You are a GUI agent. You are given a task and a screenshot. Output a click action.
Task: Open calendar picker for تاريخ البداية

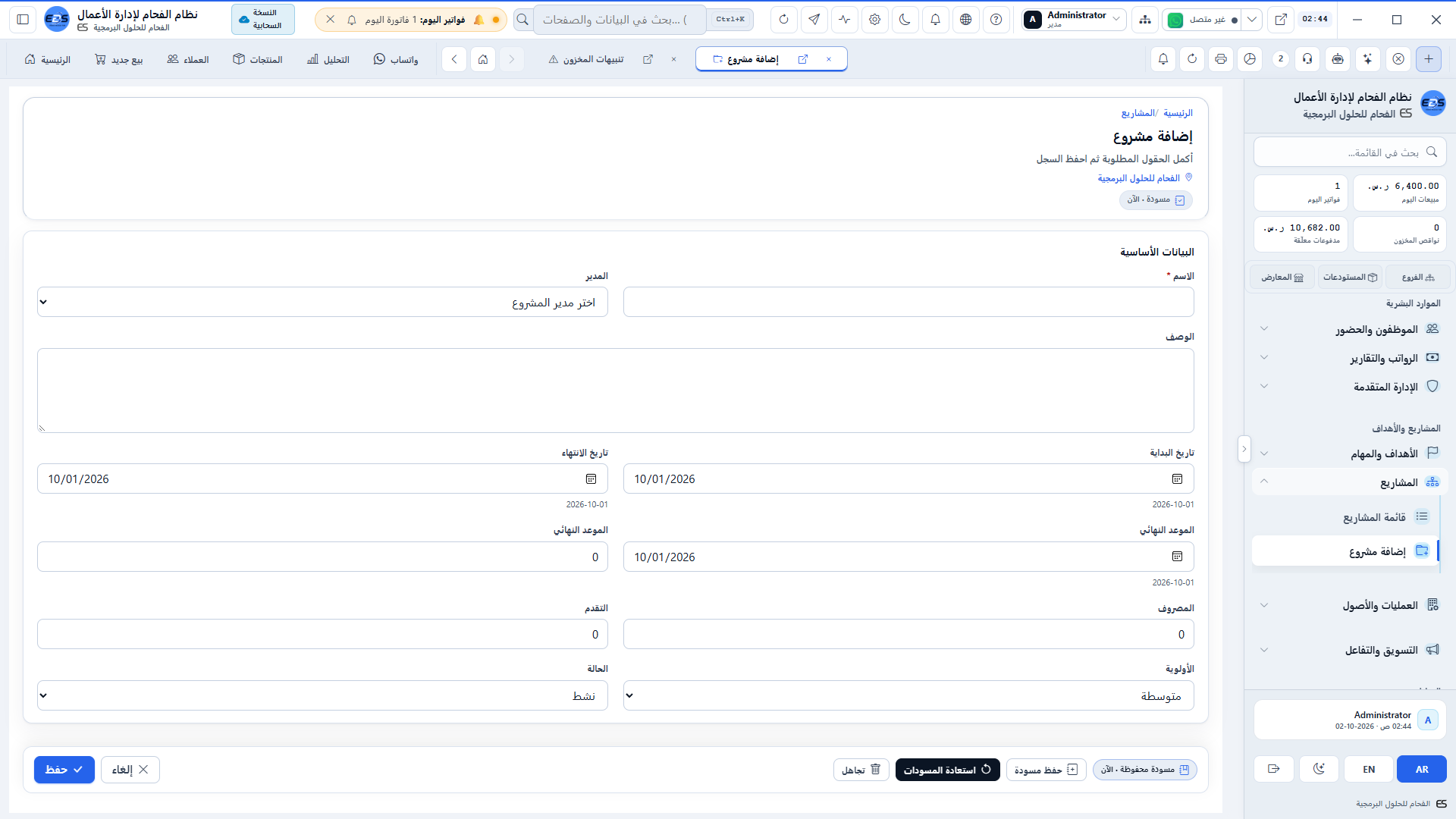1177,479
